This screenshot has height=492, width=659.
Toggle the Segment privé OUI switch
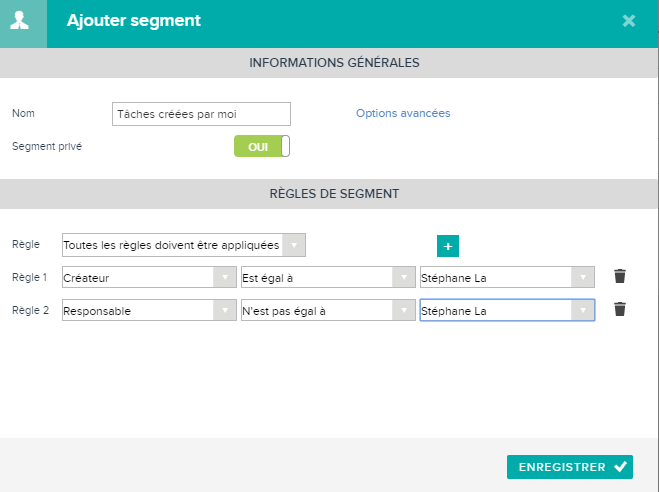(x=262, y=146)
